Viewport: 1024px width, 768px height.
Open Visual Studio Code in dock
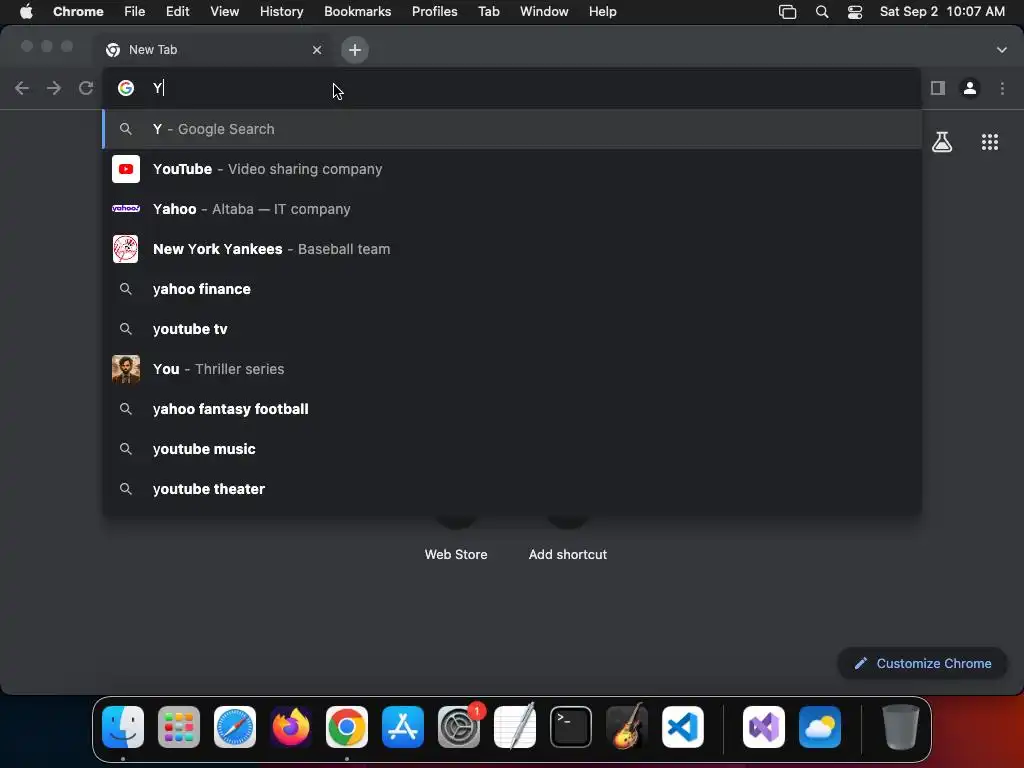pyautogui.click(x=683, y=727)
